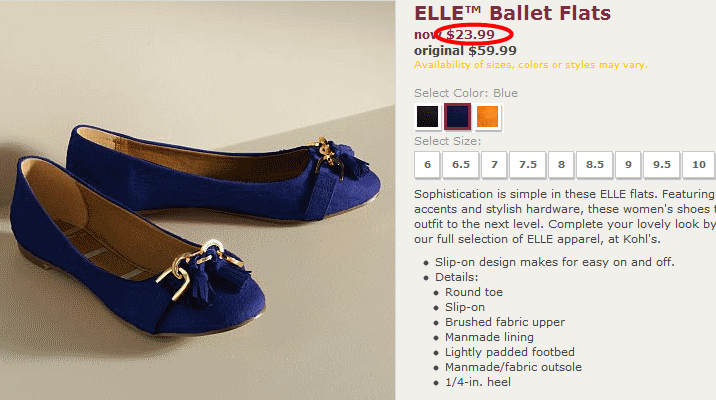Click the original $59.99 price text

tap(465, 51)
